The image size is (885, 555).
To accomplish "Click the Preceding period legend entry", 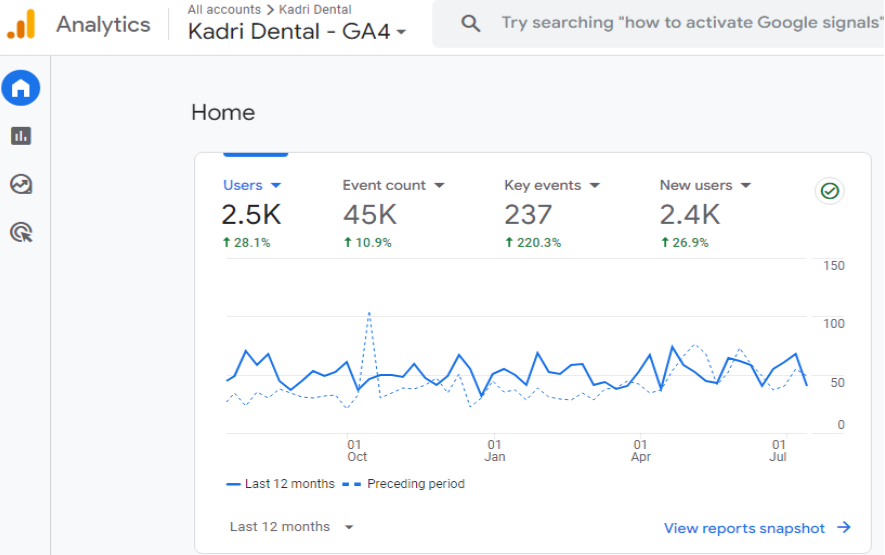I will pyautogui.click(x=404, y=484).
